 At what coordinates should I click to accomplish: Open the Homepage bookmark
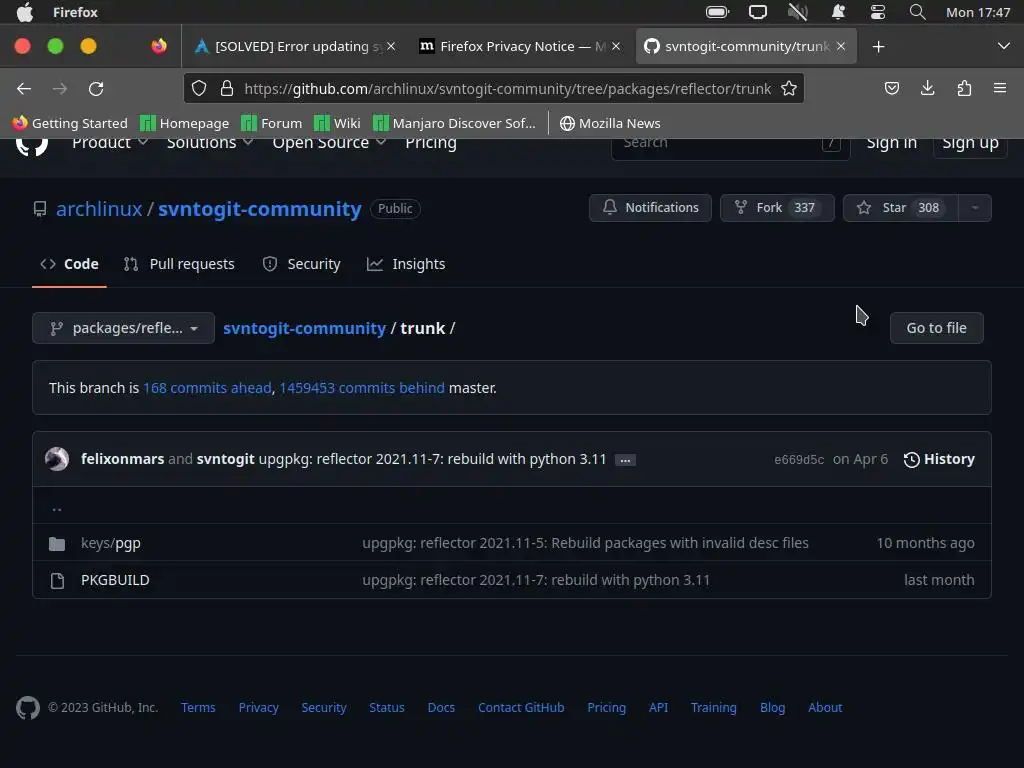(x=185, y=123)
